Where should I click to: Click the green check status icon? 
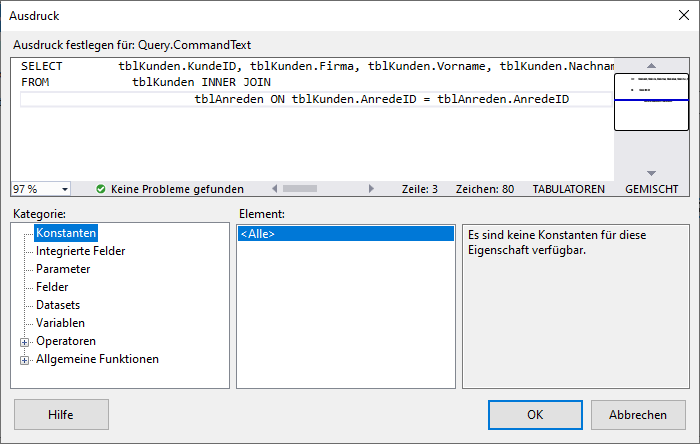pos(101,188)
